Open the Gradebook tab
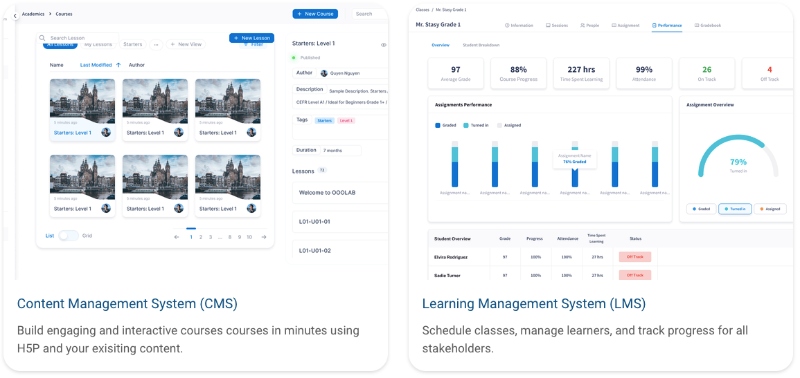Image resolution: width=800 pixels, height=378 pixels. 708,25
